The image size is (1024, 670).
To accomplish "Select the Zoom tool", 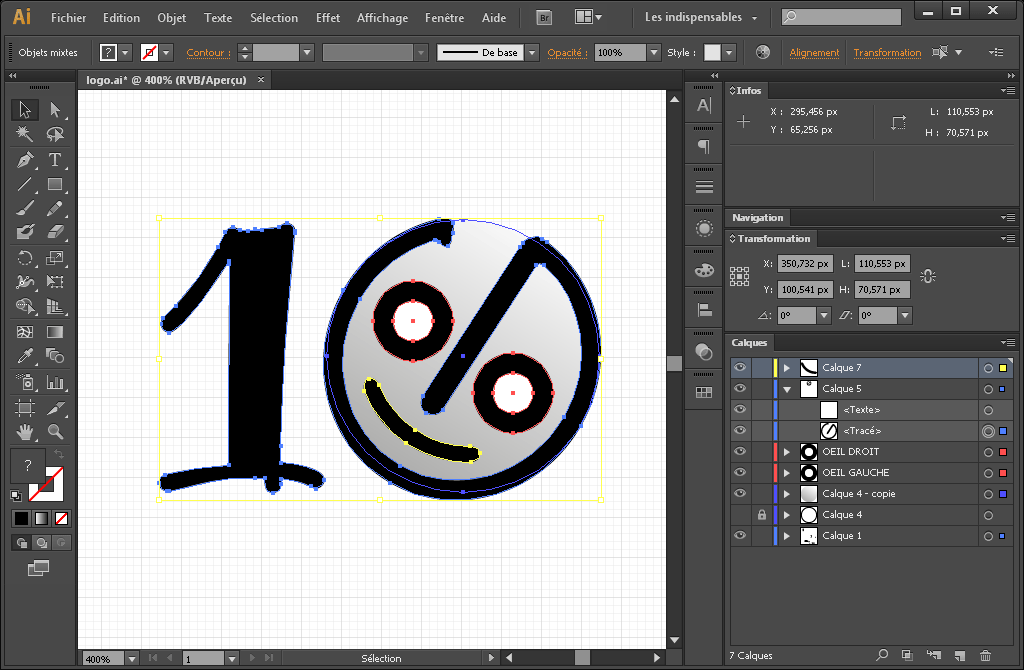I will (x=55, y=432).
